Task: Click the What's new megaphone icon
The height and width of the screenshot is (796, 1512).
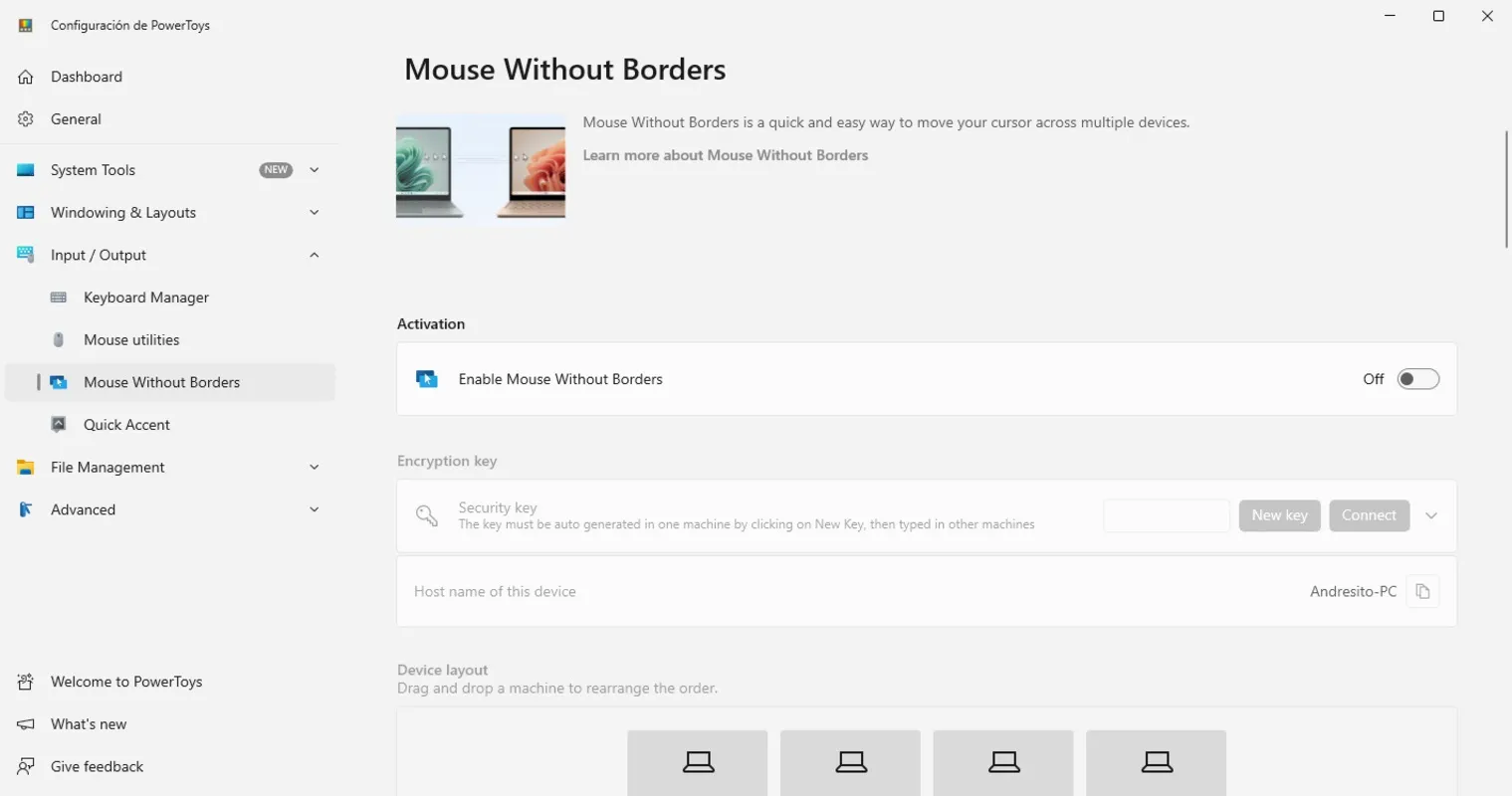Action: click(26, 724)
